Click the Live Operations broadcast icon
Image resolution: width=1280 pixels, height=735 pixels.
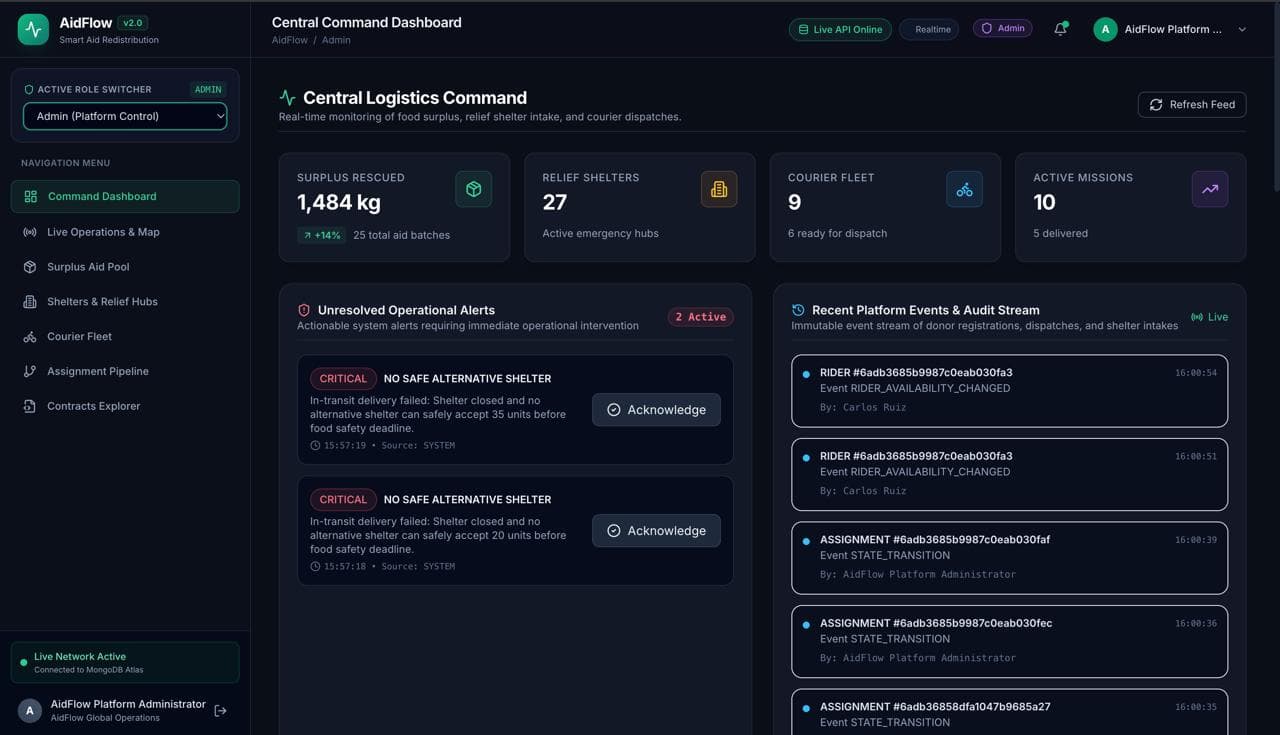click(x=30, y=232)
